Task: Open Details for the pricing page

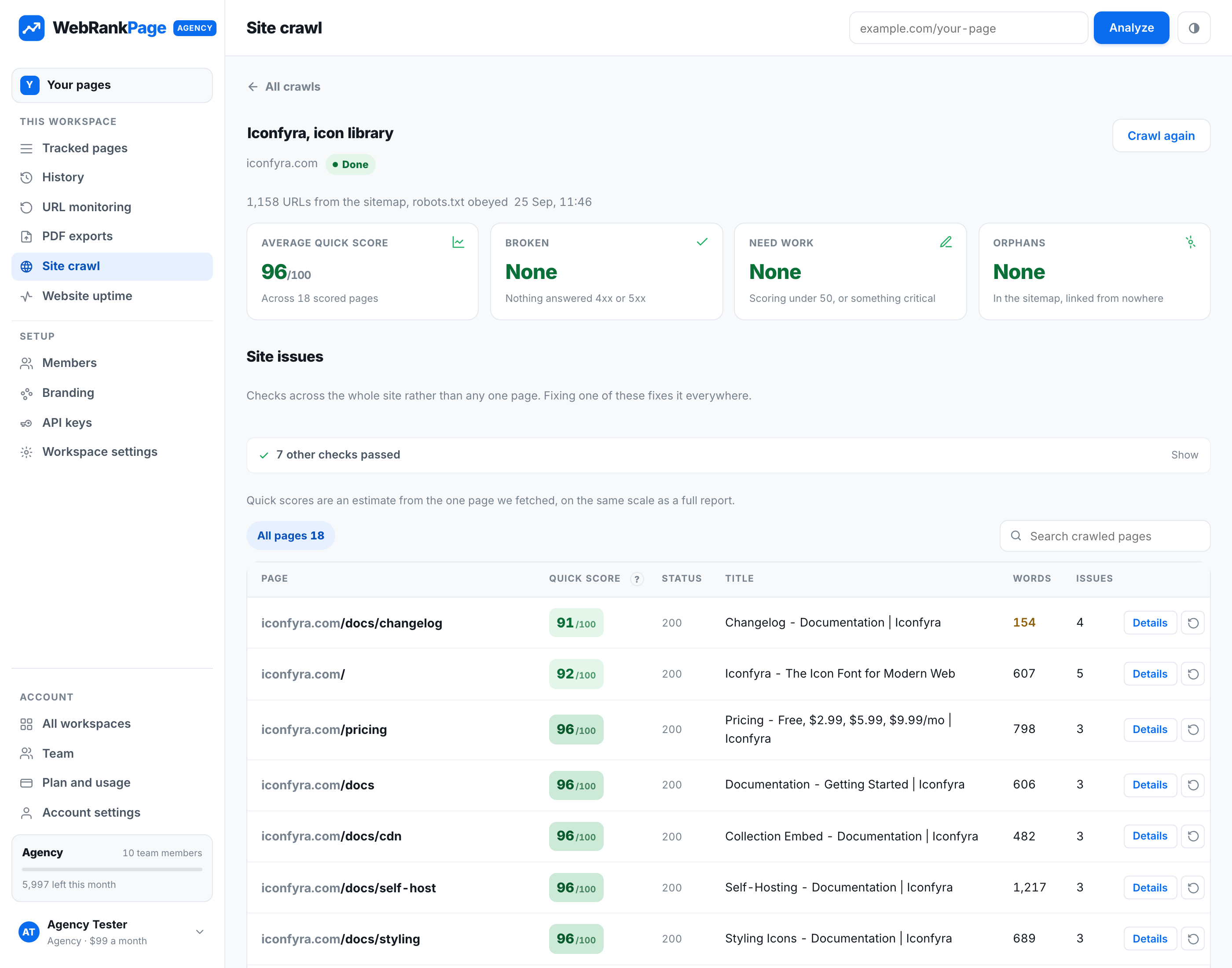Action: pos(1150,730)
